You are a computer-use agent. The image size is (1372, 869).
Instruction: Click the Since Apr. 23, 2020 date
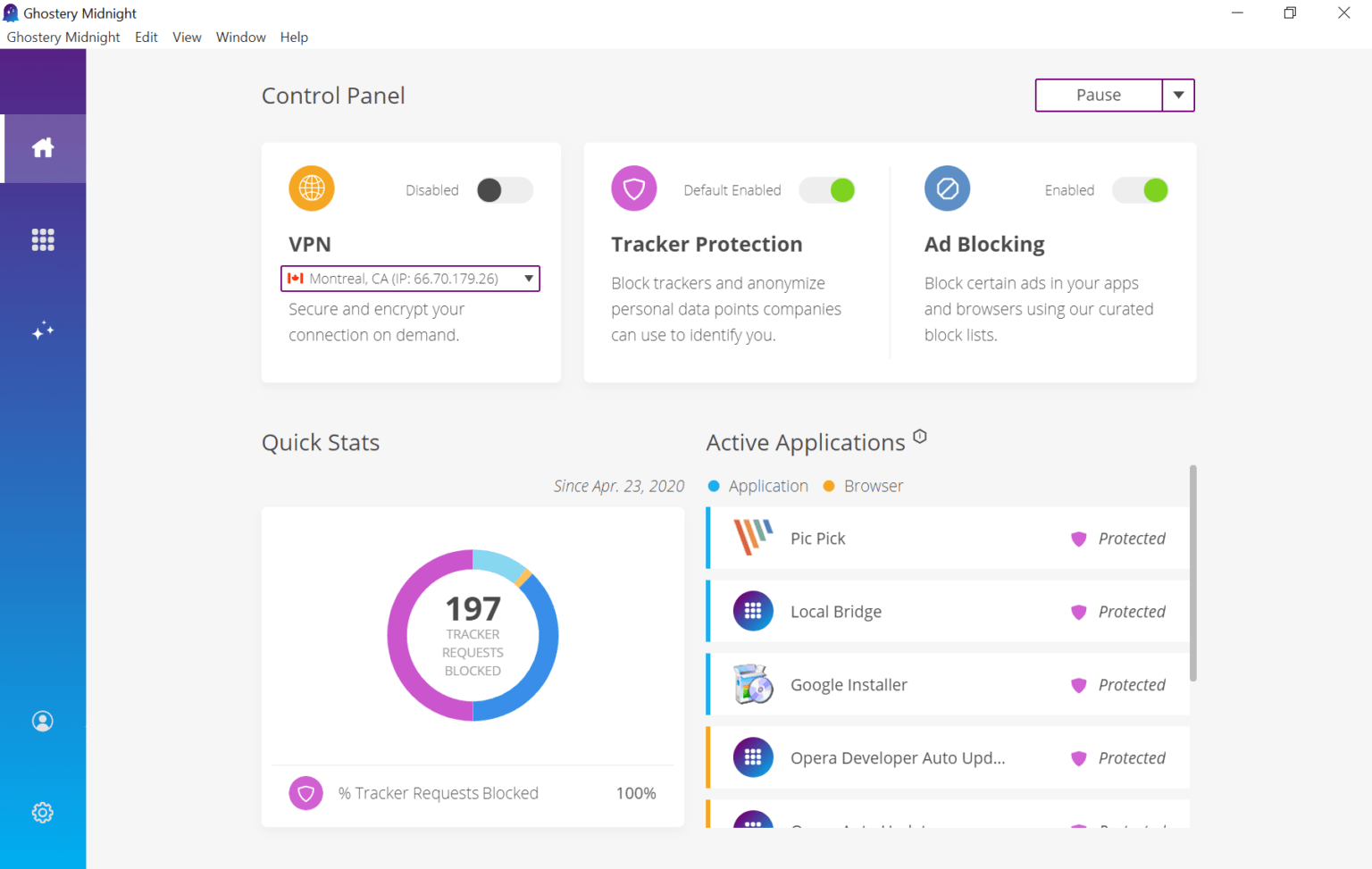pyautogui.click(x=619, y=486)
